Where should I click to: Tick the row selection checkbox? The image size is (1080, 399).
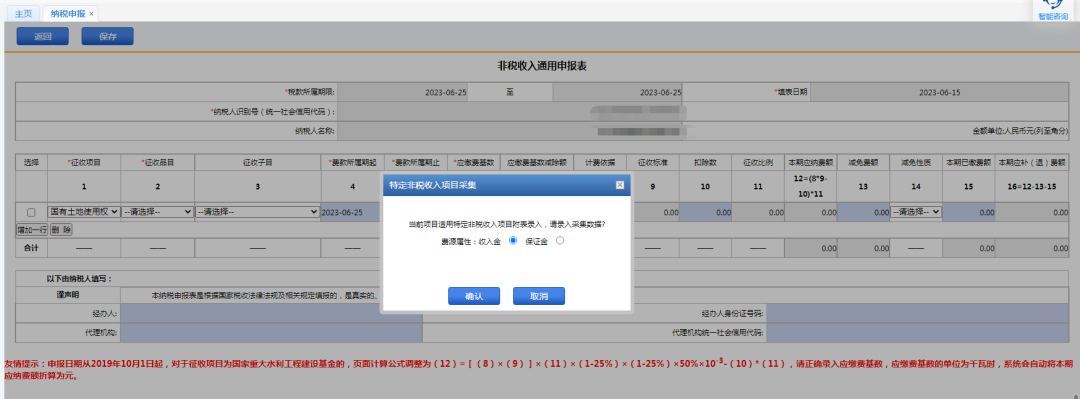(x=31, y=213)
